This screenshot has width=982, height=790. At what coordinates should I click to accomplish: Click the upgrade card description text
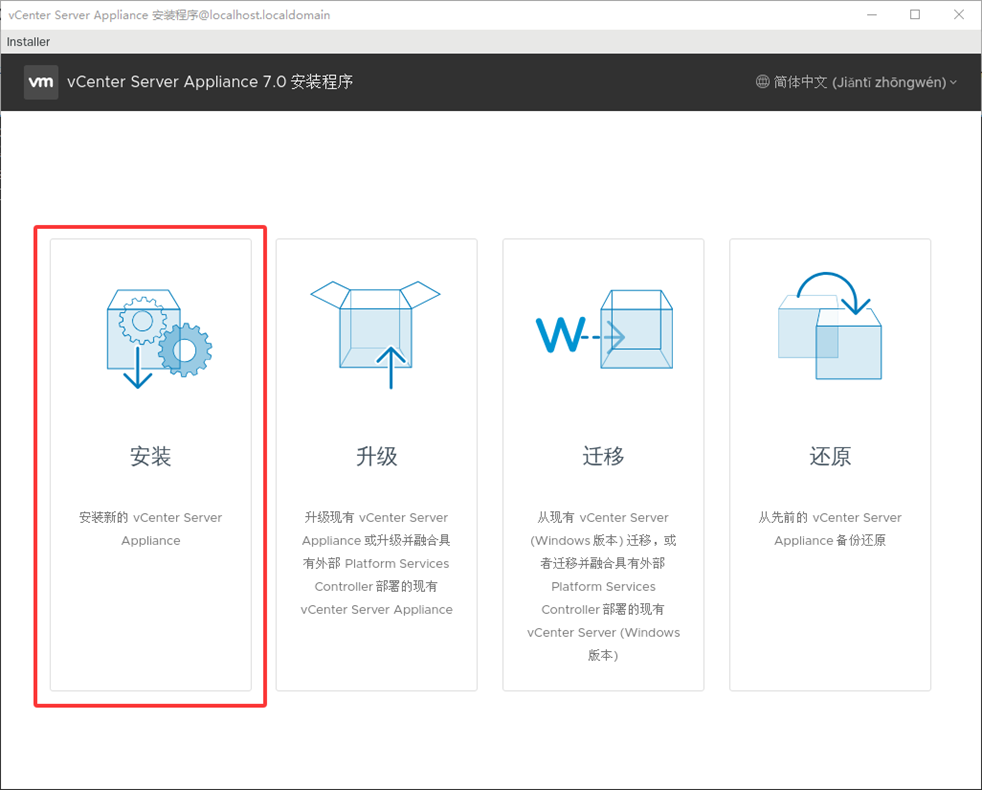[x=377, y=563]
